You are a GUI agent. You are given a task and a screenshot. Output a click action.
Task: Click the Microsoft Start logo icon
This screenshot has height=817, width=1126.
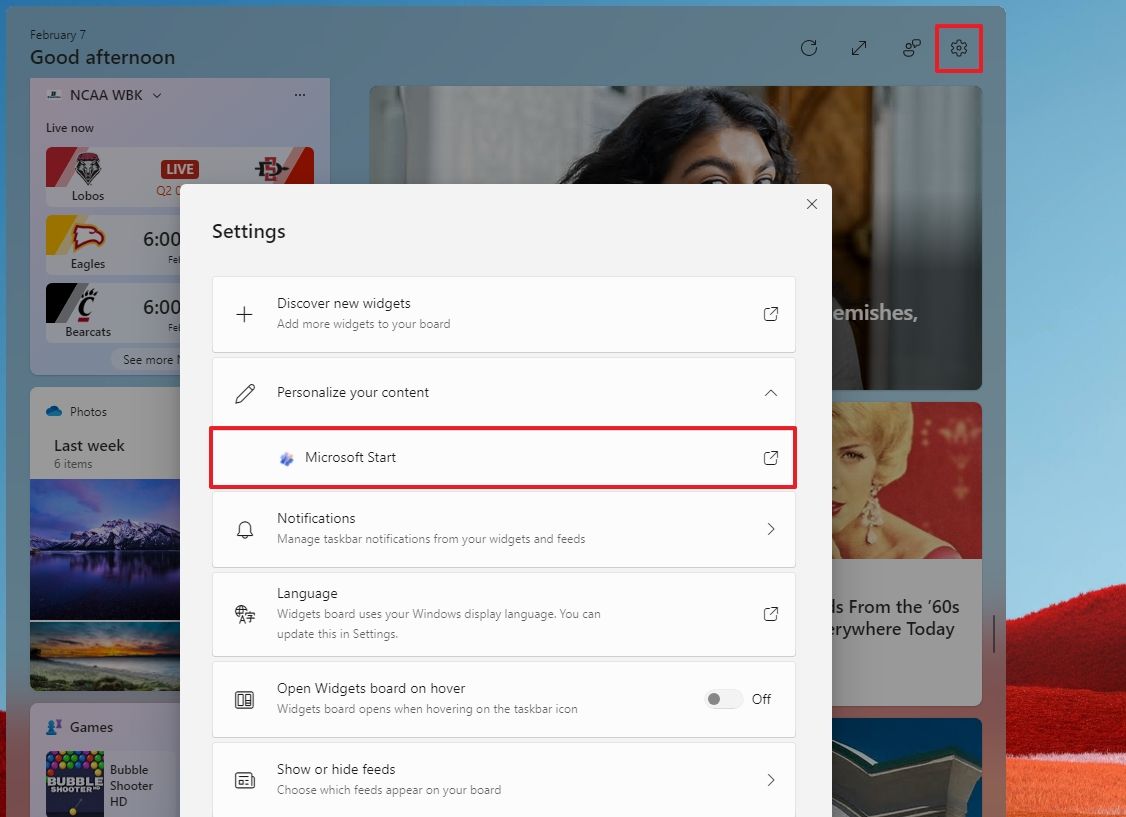[287, 458]
